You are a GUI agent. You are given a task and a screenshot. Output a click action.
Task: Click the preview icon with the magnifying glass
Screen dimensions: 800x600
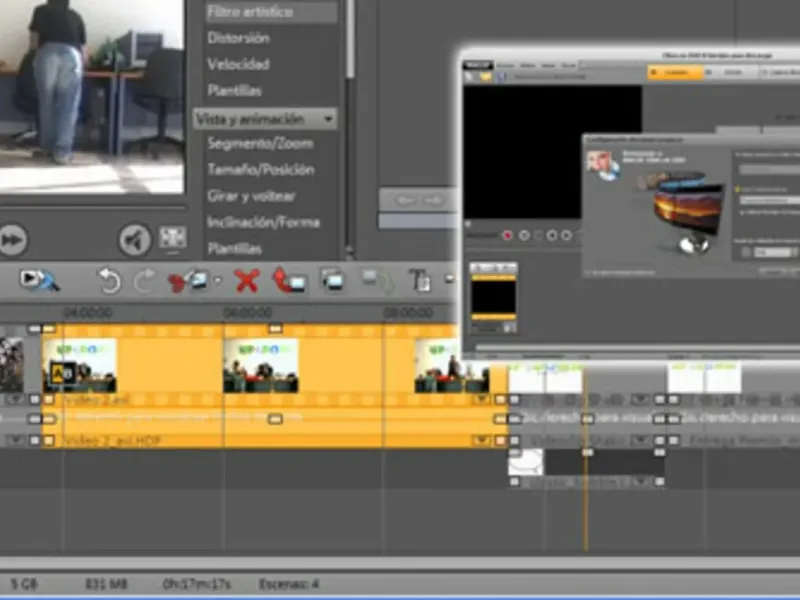(39, 281)
